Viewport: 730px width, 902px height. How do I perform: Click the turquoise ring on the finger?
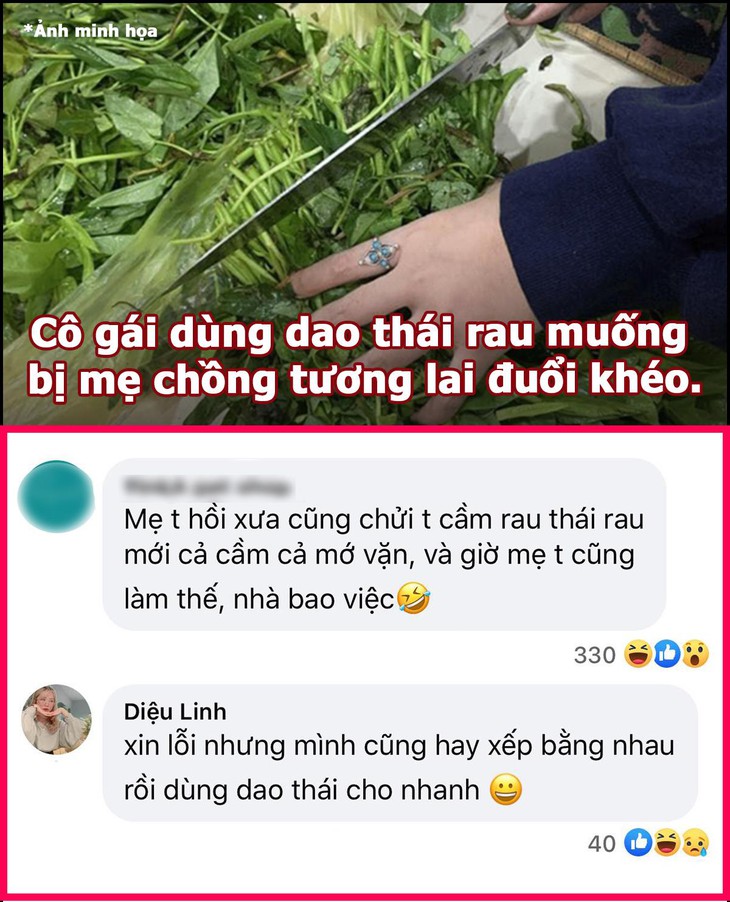click(x=378, y=253)
